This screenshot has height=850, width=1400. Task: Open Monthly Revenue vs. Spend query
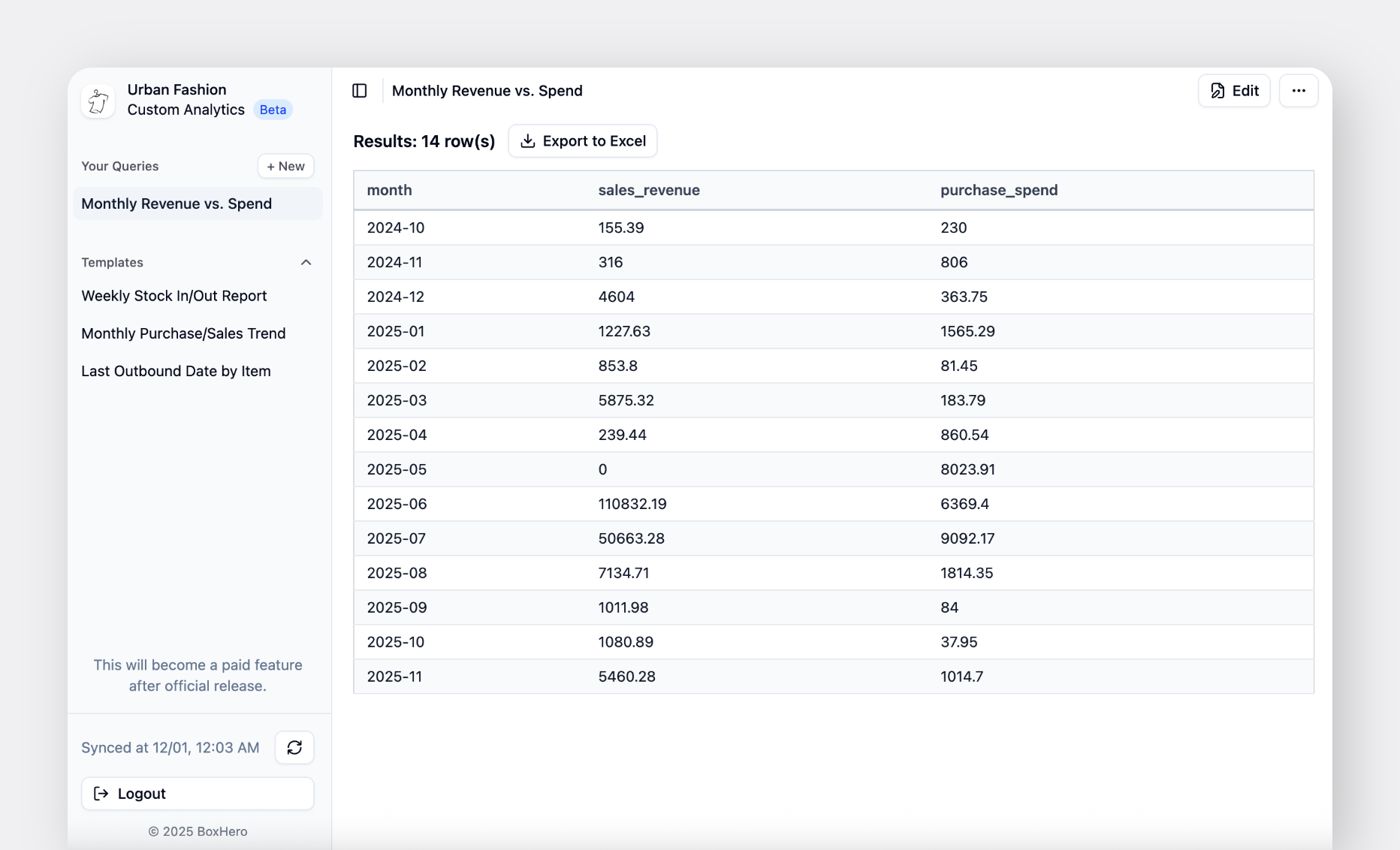tap(177, 203)
